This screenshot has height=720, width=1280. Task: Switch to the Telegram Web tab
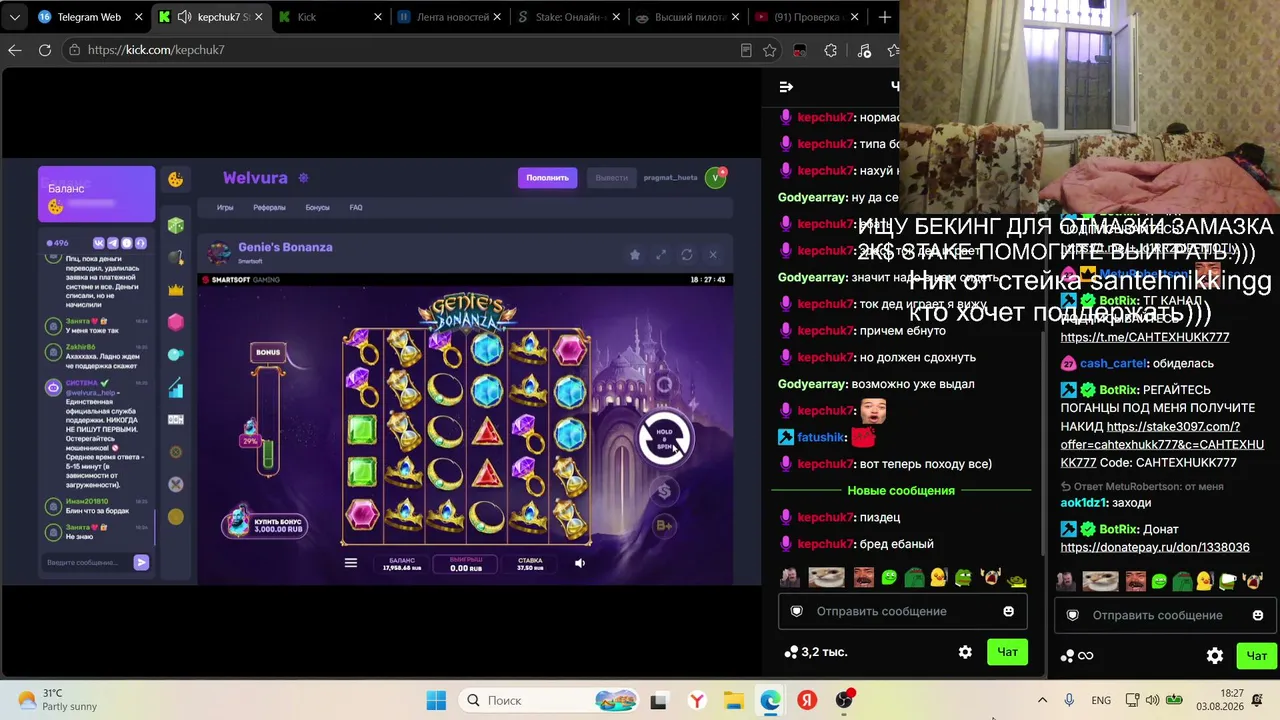(x=88, y=17)
